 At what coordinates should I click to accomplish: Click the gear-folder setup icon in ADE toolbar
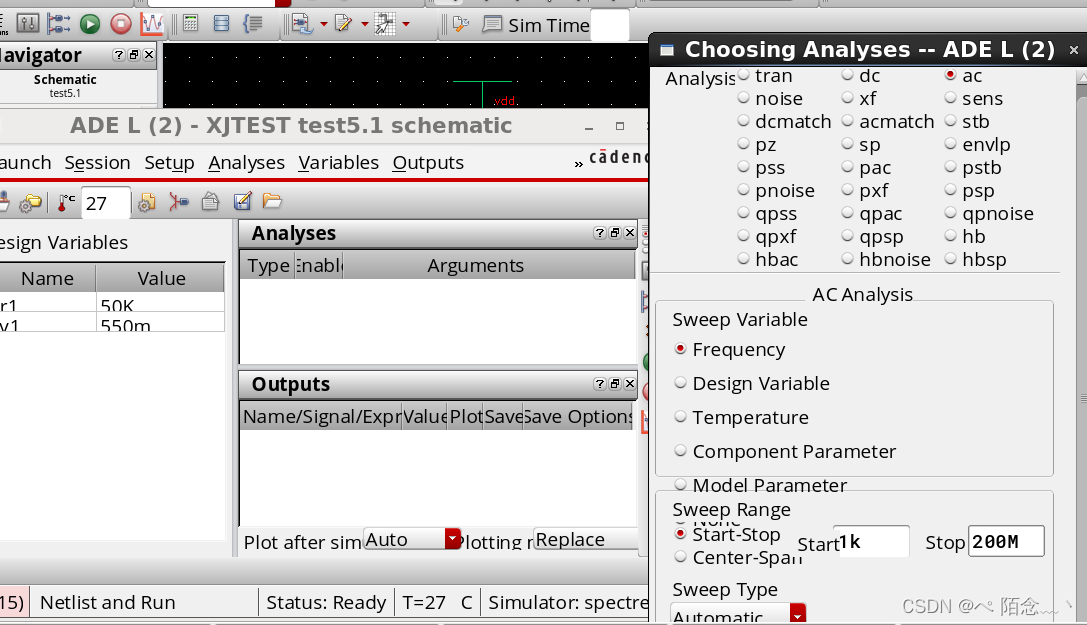click(31, 202)
